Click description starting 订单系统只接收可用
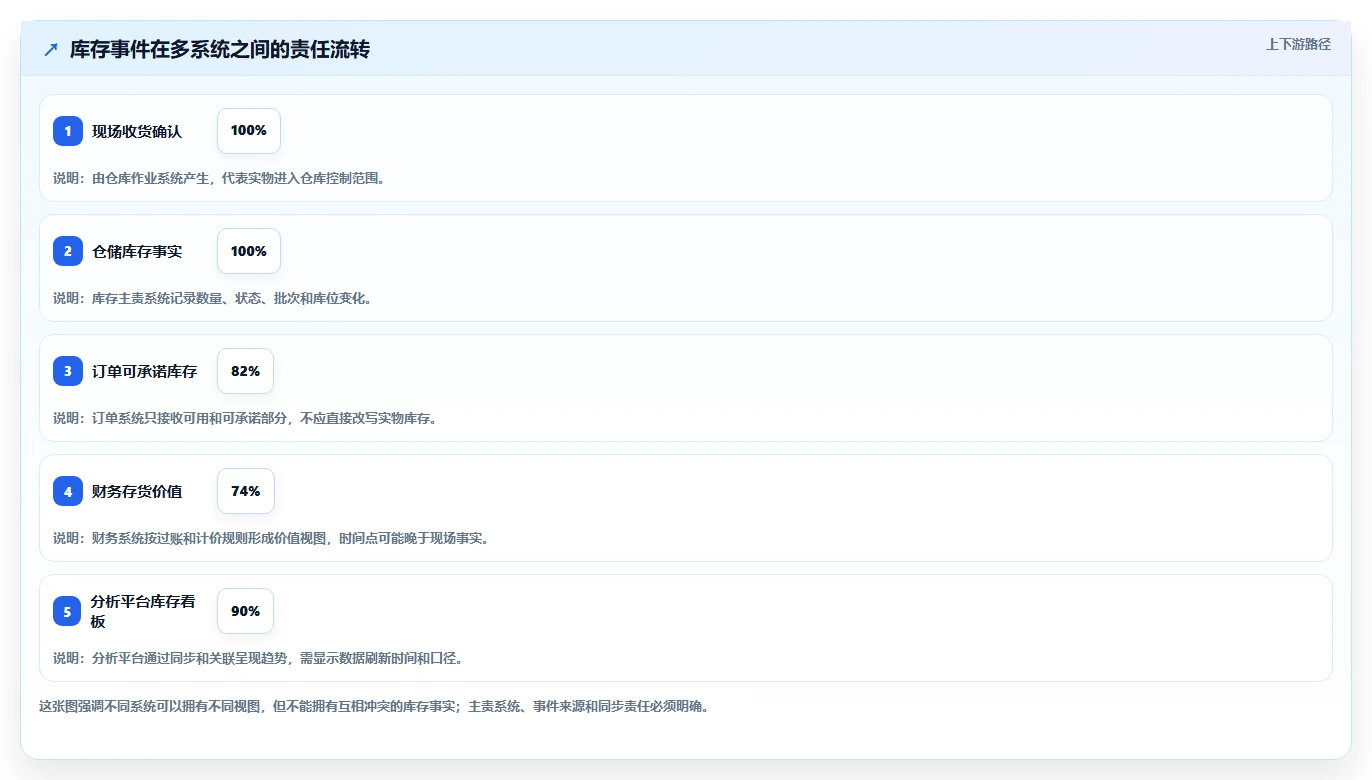Viewport: 1372px width, 780px height. 245,418
